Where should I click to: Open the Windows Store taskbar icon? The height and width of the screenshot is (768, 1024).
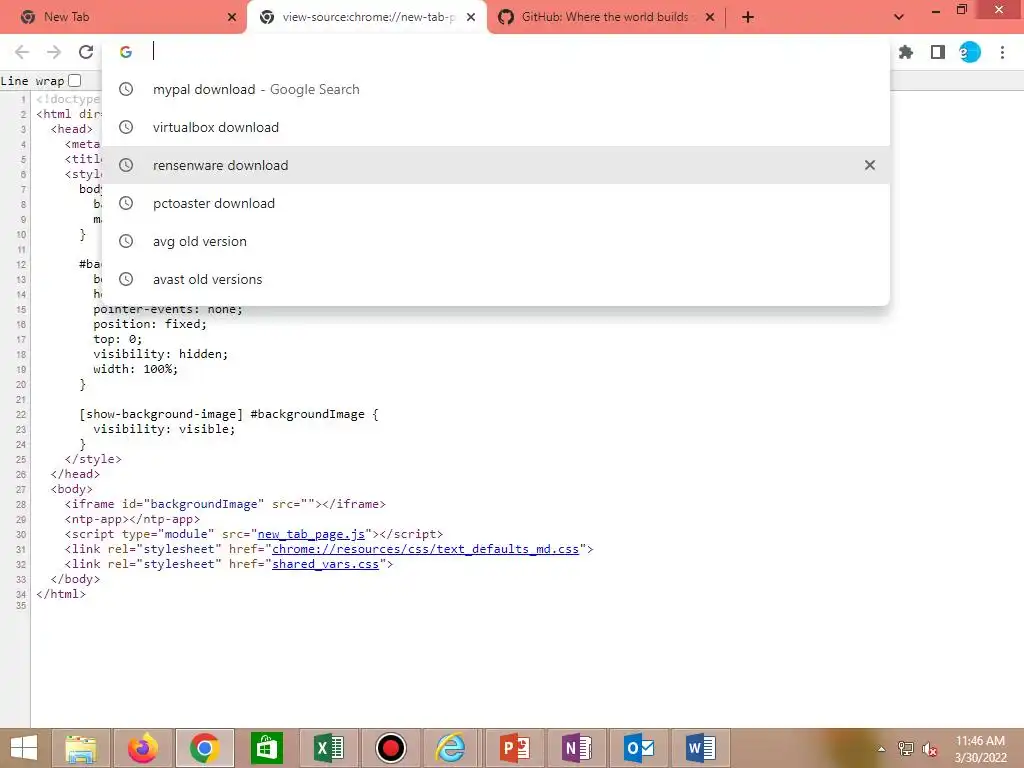[x=266, y=748]
